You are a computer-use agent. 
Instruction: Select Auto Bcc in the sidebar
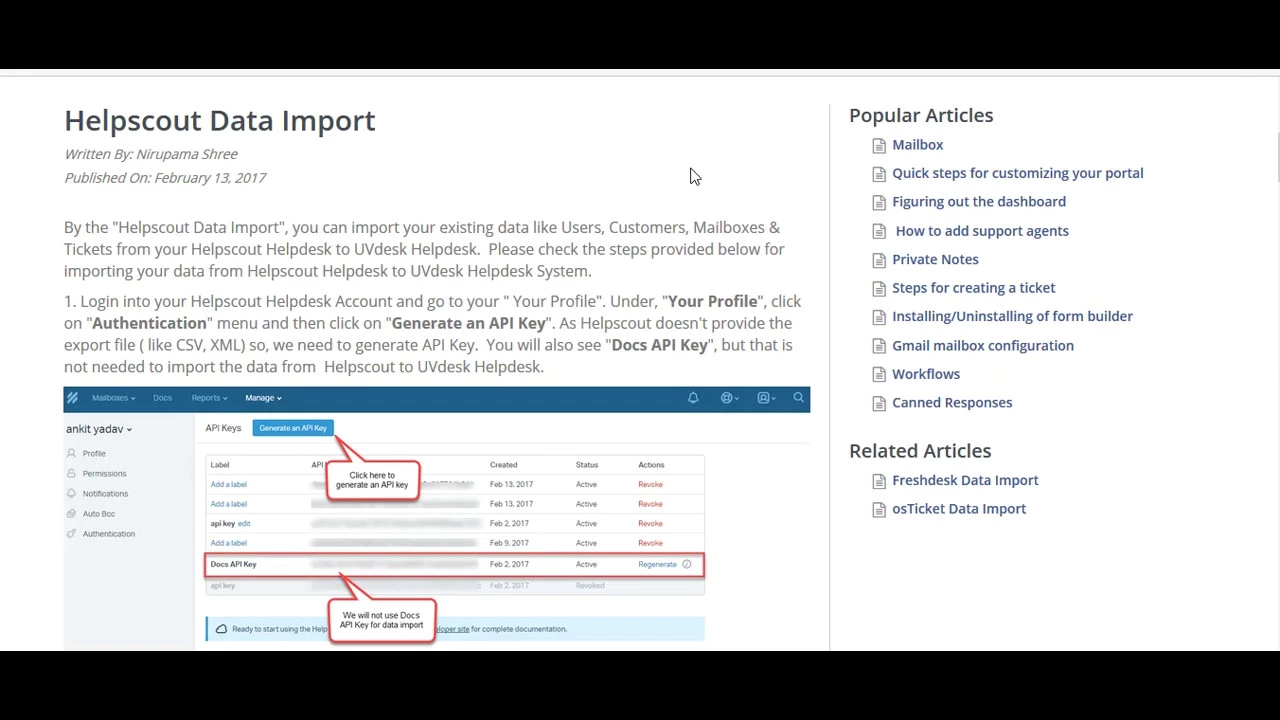[98, 514]
